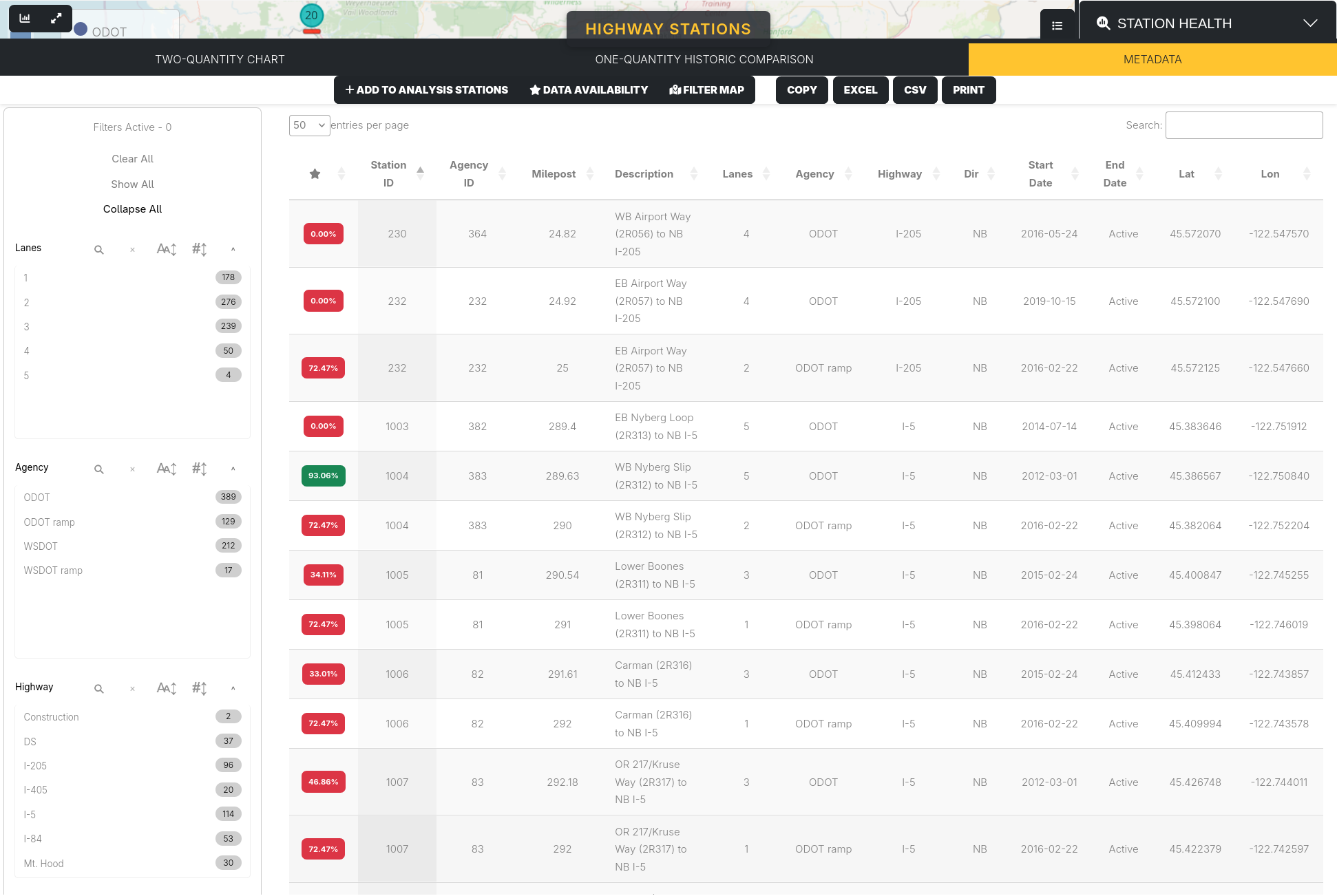Click the chart icon button at top left
The height and width of the screenshot is (896, 1337).
pyautogui.click(x=25, y=19)
